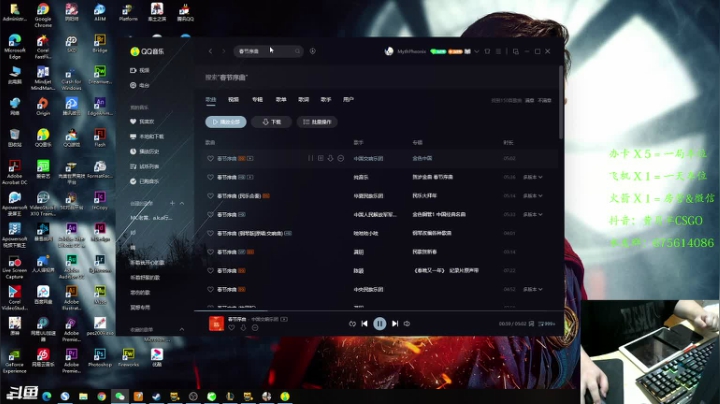Collapse the collected playlists section at the sidebar bottom
720x404 pixels.
(x=182, y=330)
